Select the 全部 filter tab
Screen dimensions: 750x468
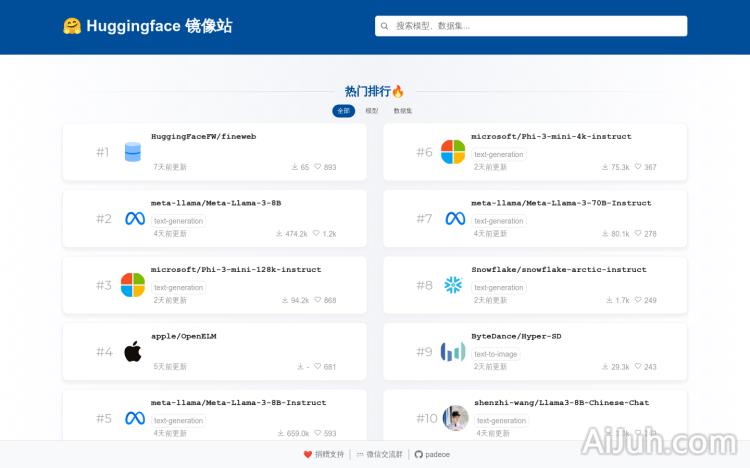point(343,111)
